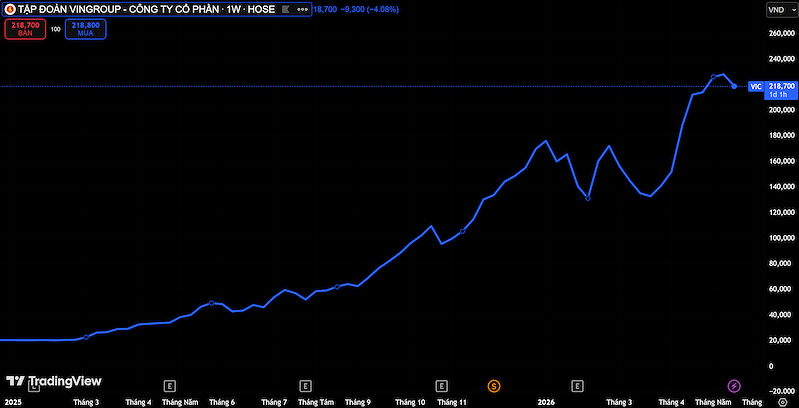The height and width of the screenshot is (408, 799).
Task: Click the Tháng Tám time axis label
Action: pos(316,402)
